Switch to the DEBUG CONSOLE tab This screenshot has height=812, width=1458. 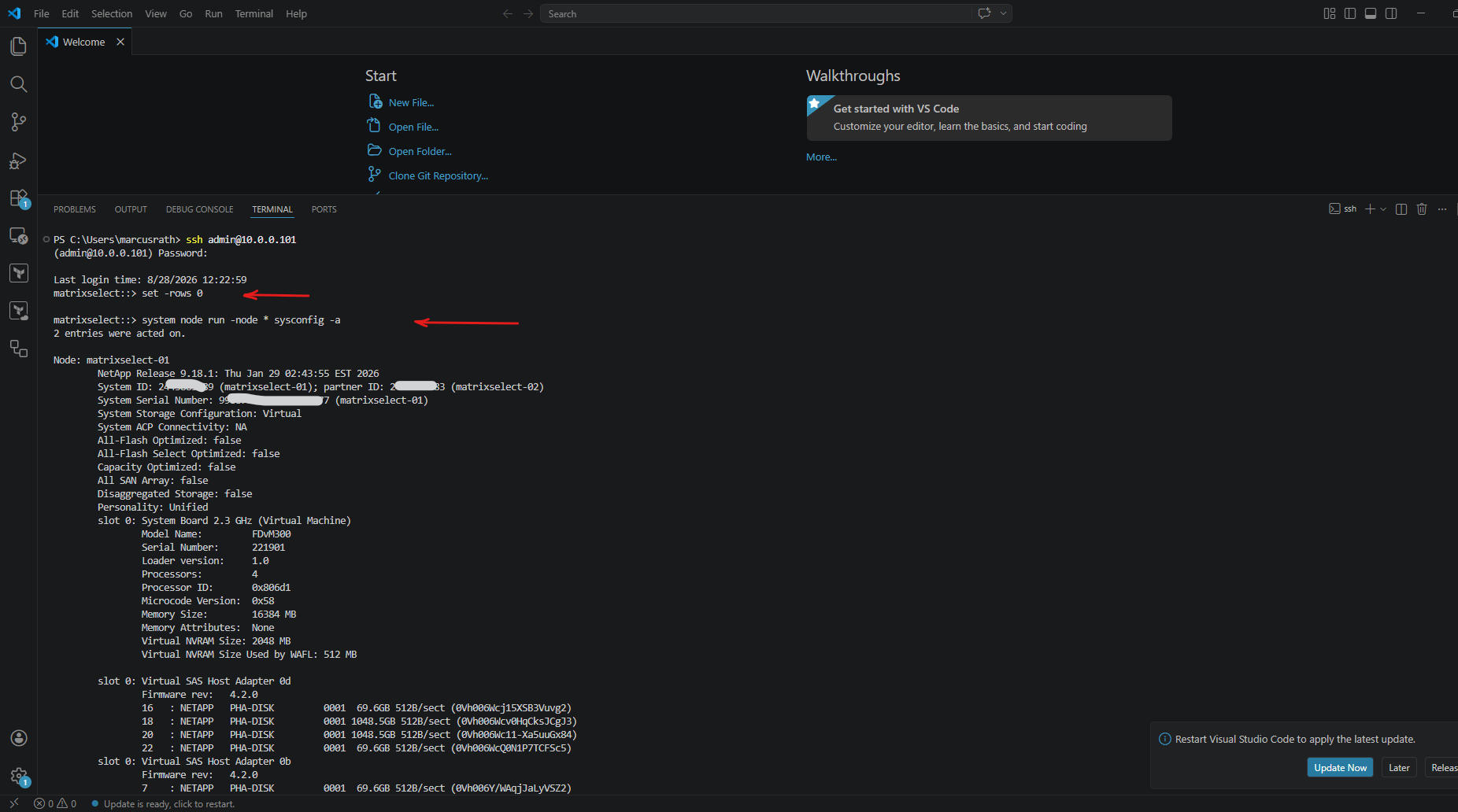click(x=199, y=209)
